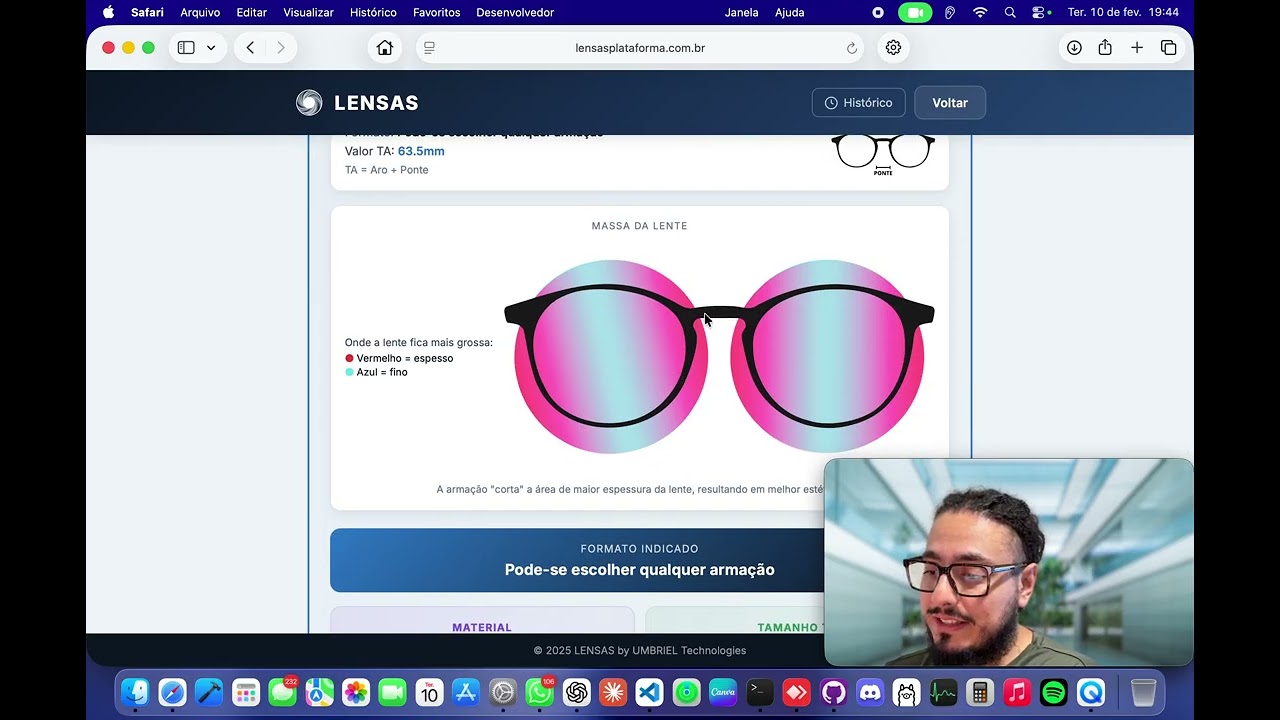Open the Histórico menu in the menu bar

[373, 12]
